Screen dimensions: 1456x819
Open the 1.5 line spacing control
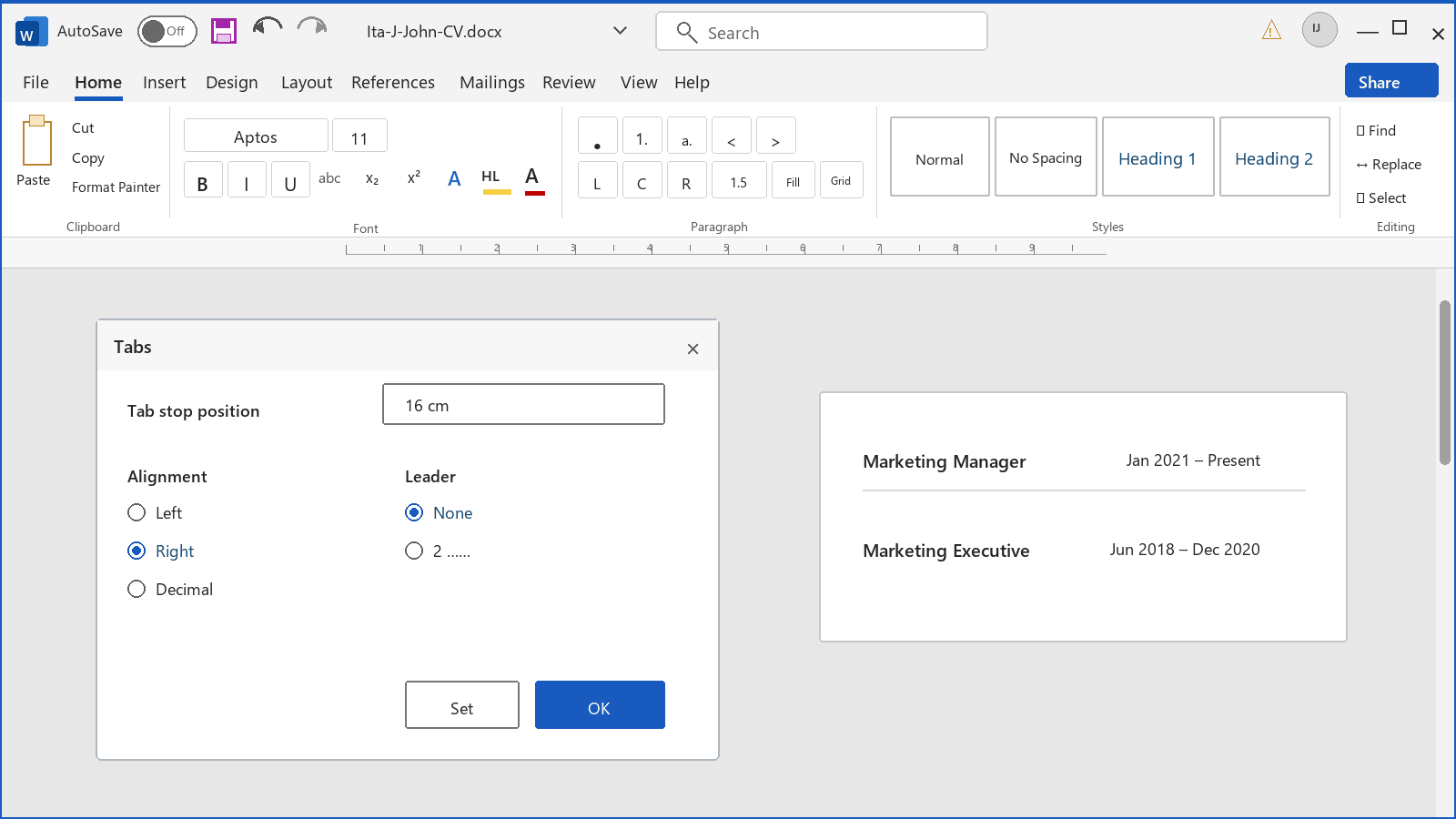point(739,180)
